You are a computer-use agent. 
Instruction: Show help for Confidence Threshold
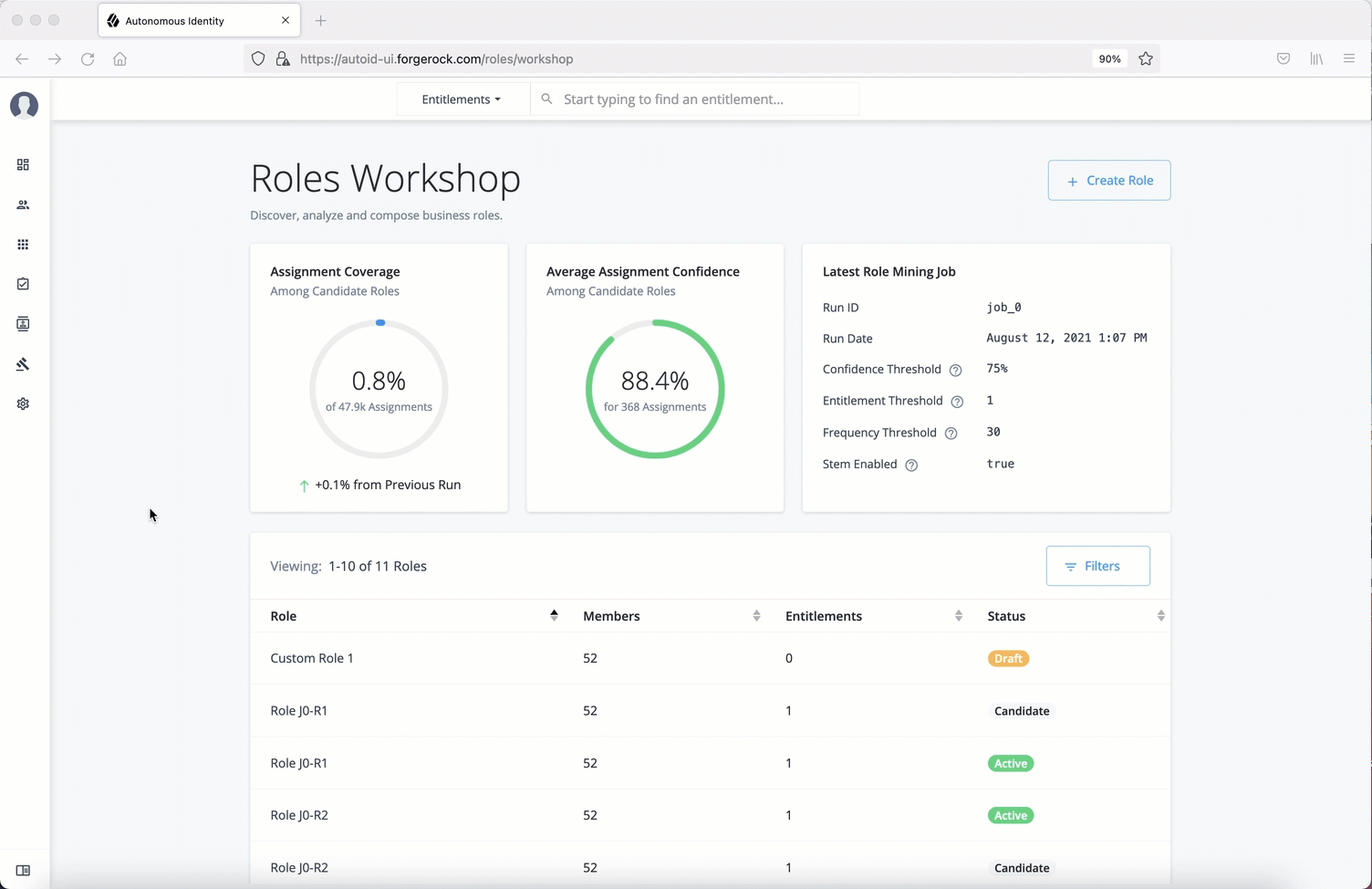point(955,370)
